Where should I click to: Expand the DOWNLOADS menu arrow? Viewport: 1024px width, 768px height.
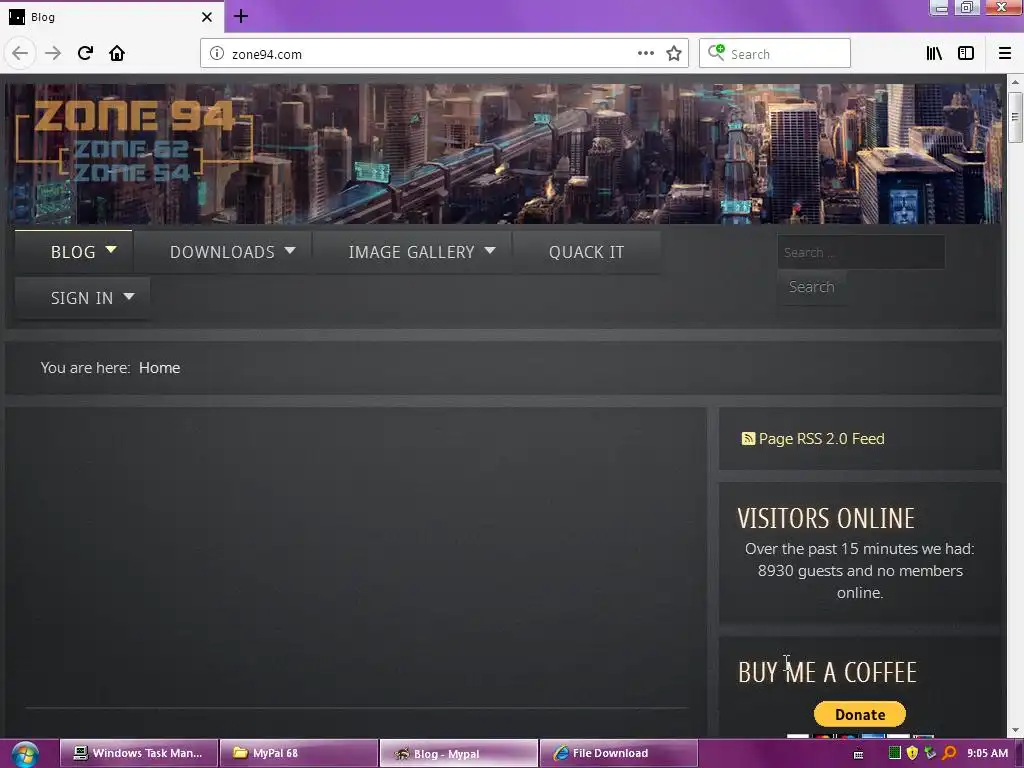point(290,250)
